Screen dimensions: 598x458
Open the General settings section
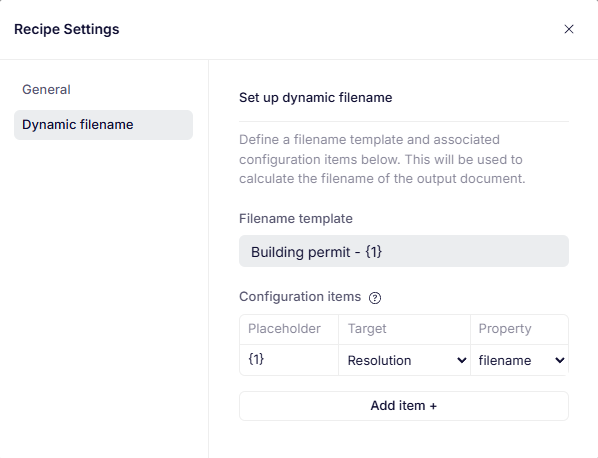pyautogui.click(x=46, y=90)
